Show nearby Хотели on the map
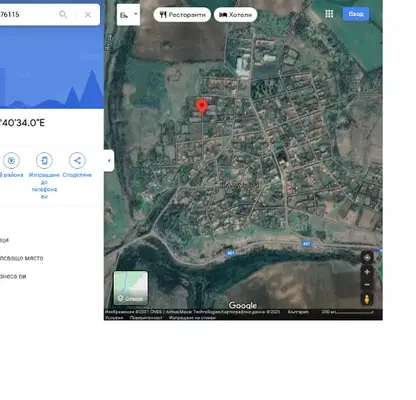The image size is (416, 400). click(235, 15)
